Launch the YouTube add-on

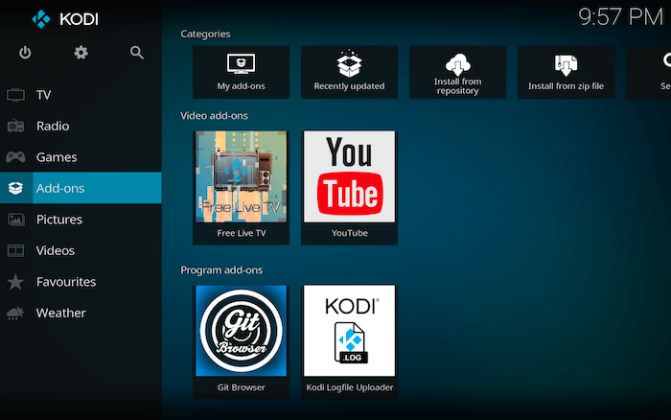pyautogui.click(x=349, y=188)
